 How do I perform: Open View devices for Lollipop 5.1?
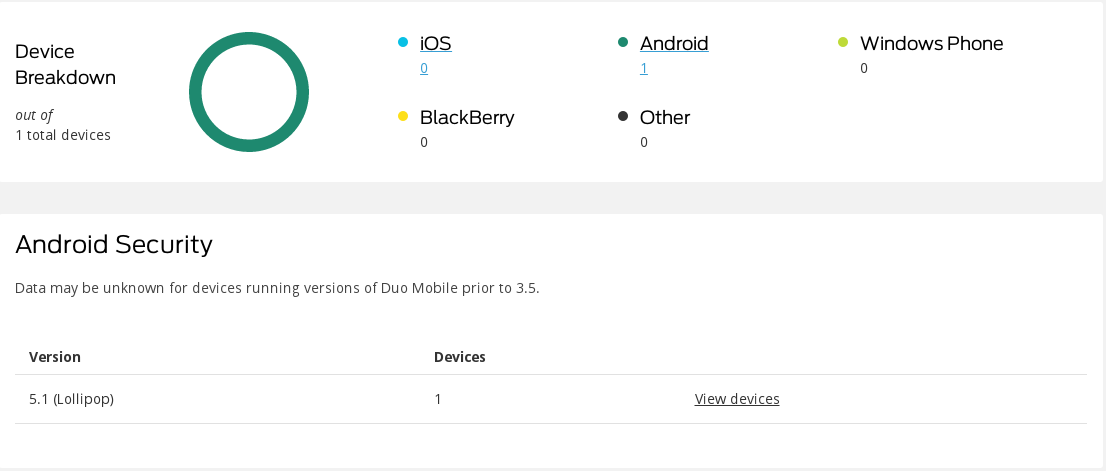pyautogui.click(x=737, y=399)
